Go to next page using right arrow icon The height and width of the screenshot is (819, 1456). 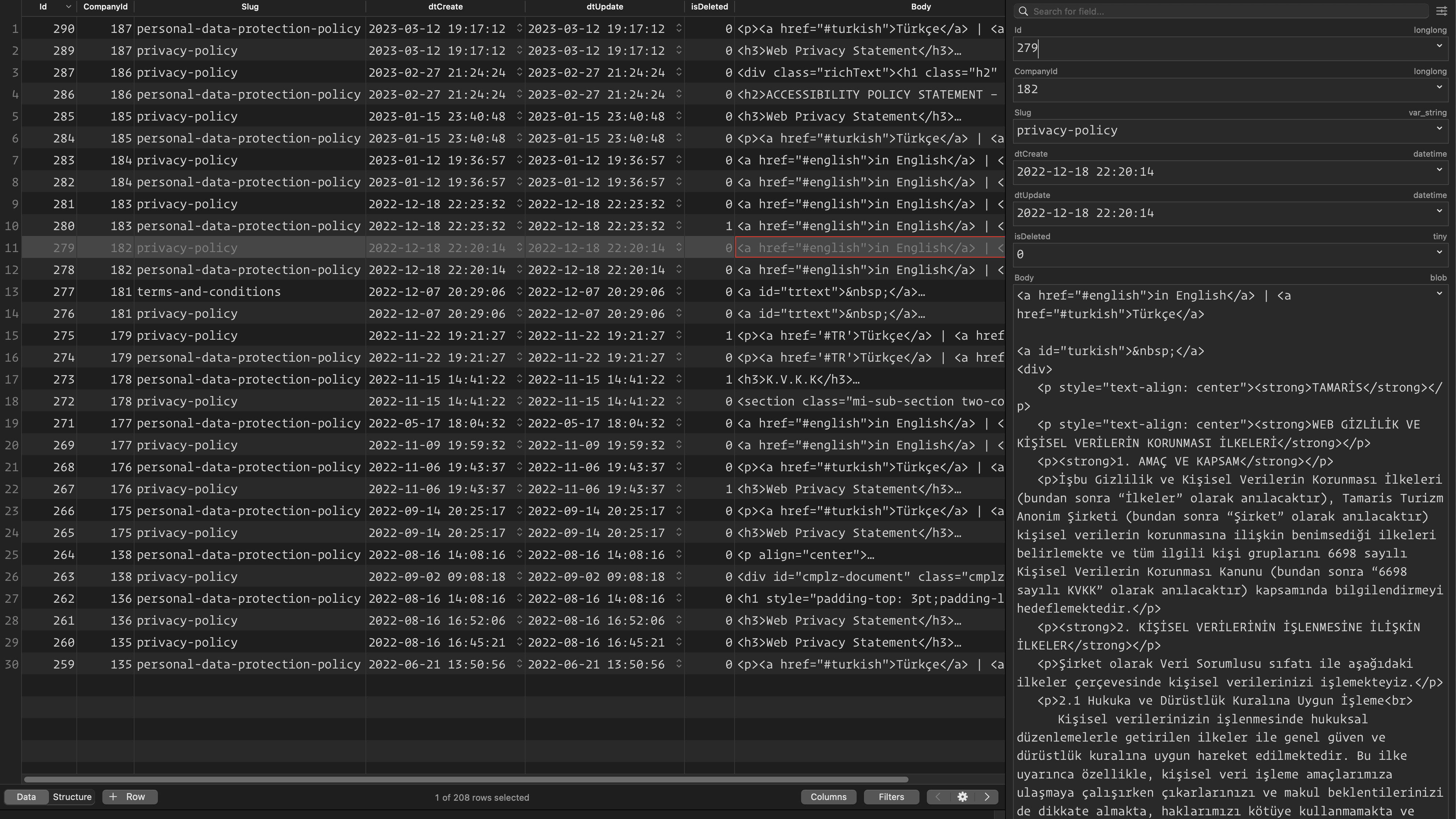point(987,797)
